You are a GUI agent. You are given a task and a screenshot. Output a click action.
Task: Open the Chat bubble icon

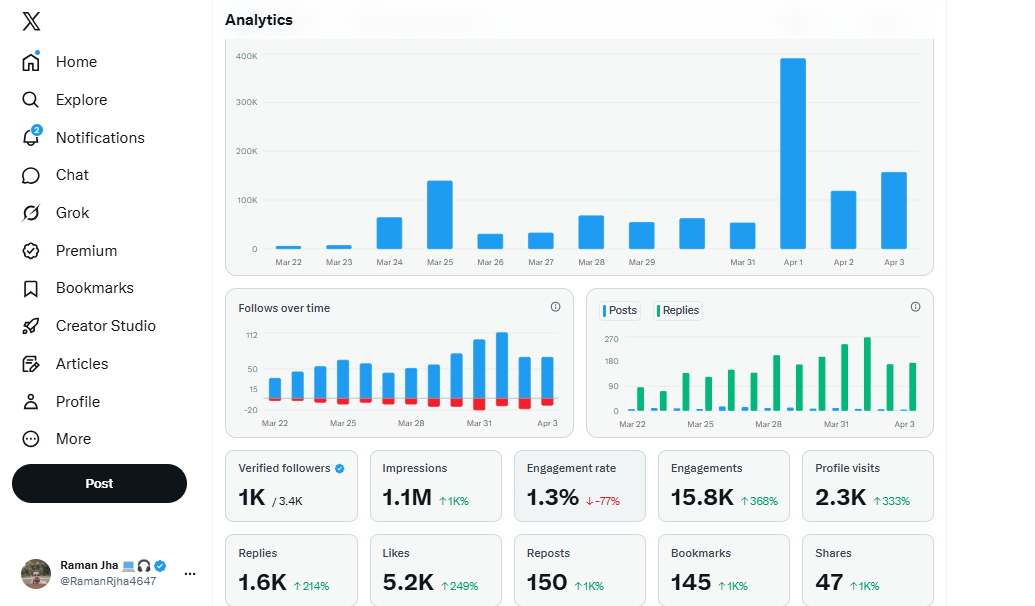[x=30, y=175]
